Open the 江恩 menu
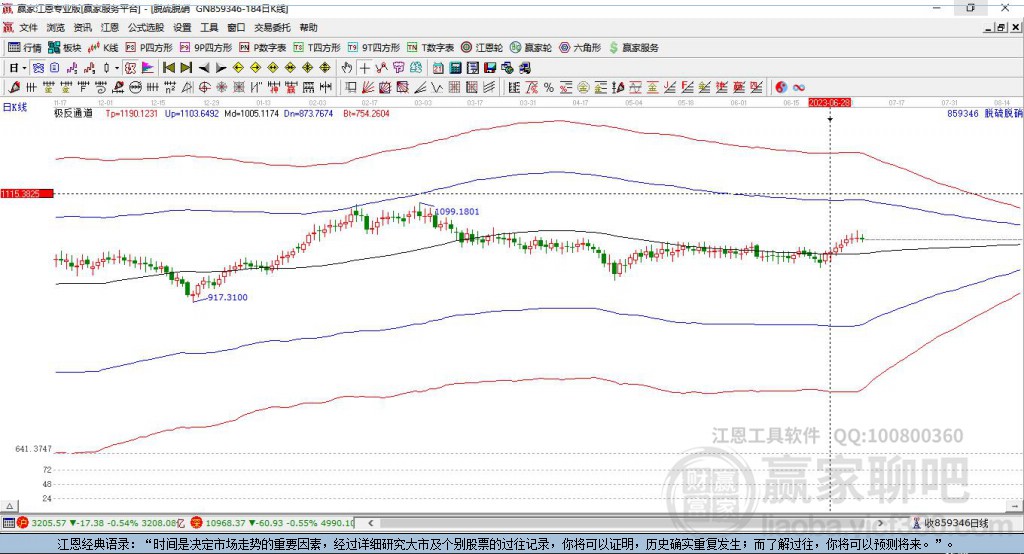The height and width of the screenshot is (554, 1024). click(110, 27)
